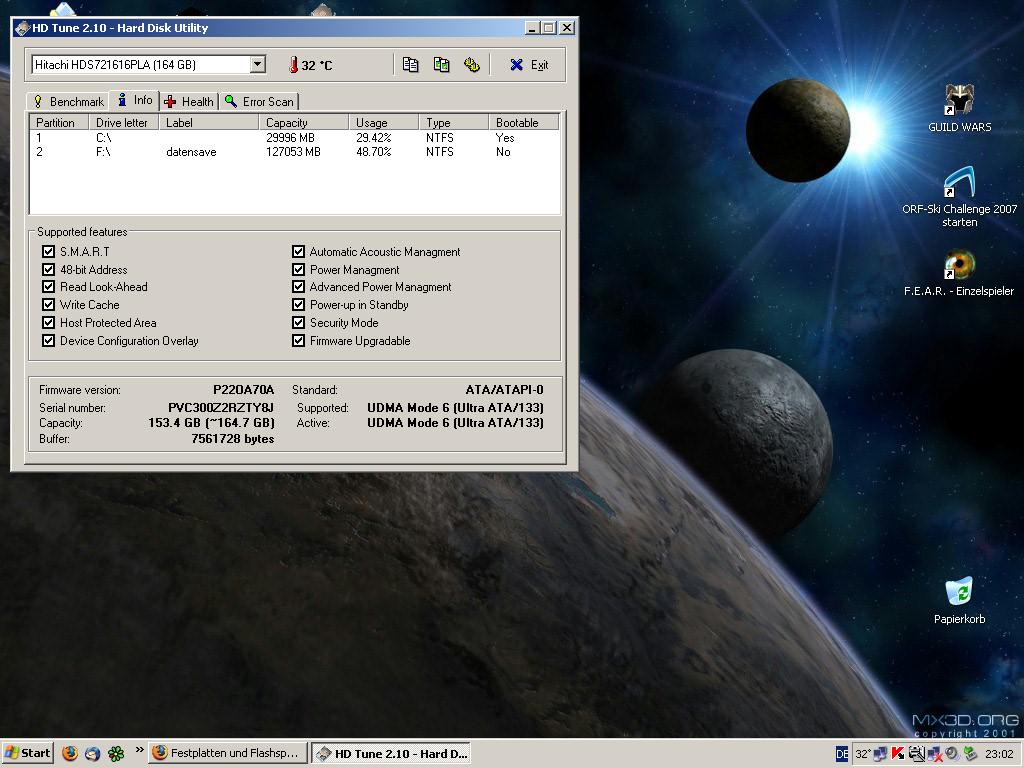Open the Hitachi drive selection dropdown

257,65
